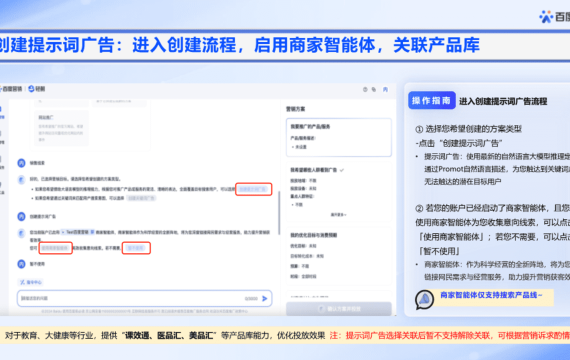Click the 时段 全部时段 row
This screenshot has height=360, width=570.
click(303, 276)
